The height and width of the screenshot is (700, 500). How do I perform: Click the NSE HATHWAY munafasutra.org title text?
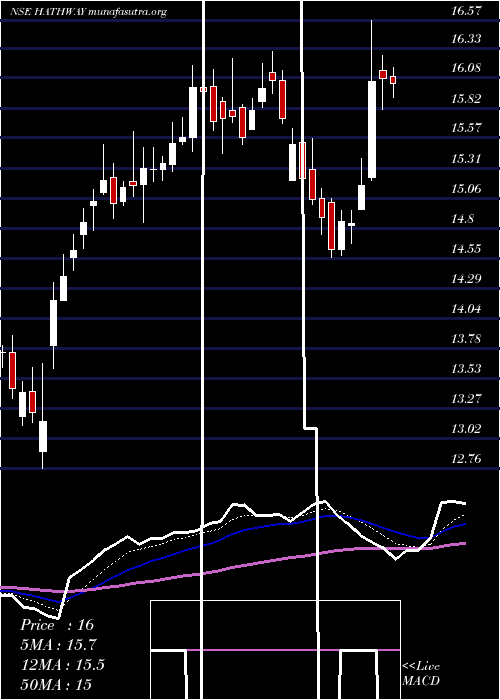coord(89,12)
